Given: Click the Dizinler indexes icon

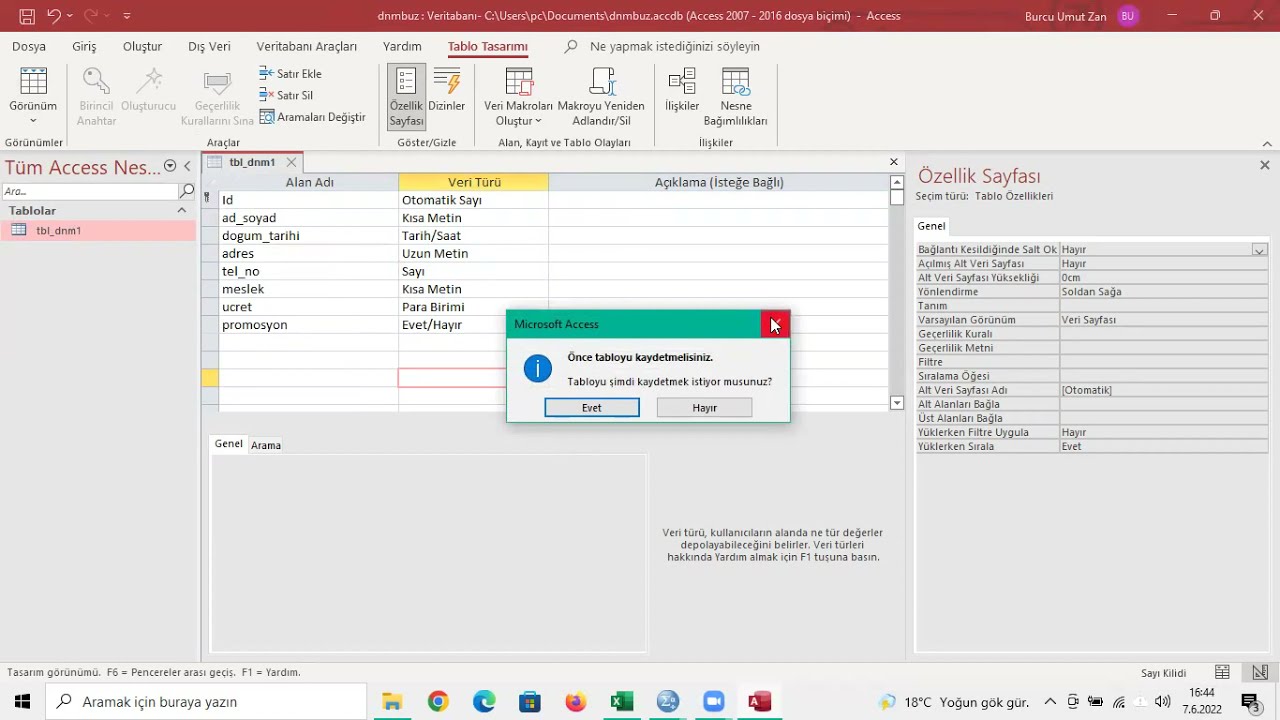Looking at the screenshot, I should [447, 90].
